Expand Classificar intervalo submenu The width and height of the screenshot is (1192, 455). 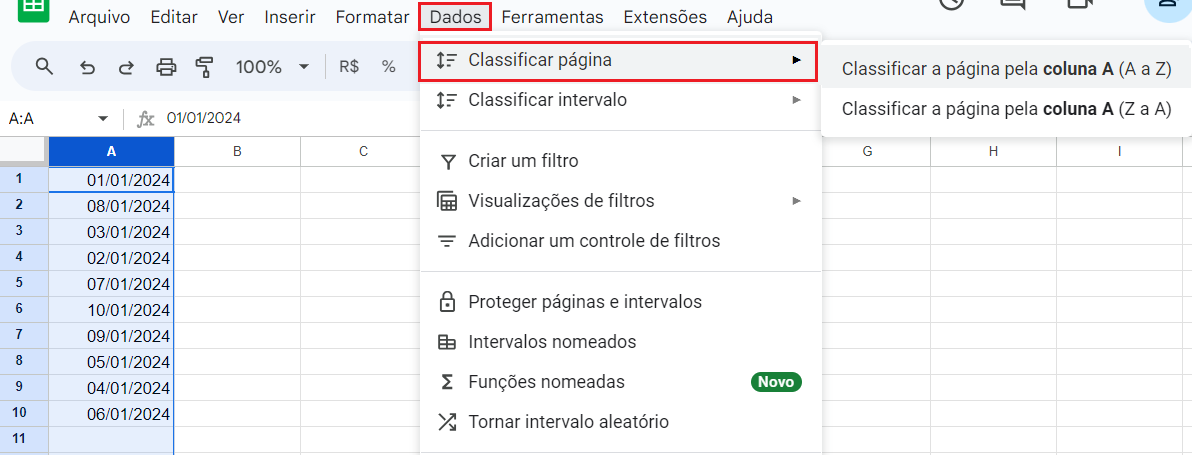[620, 100]
